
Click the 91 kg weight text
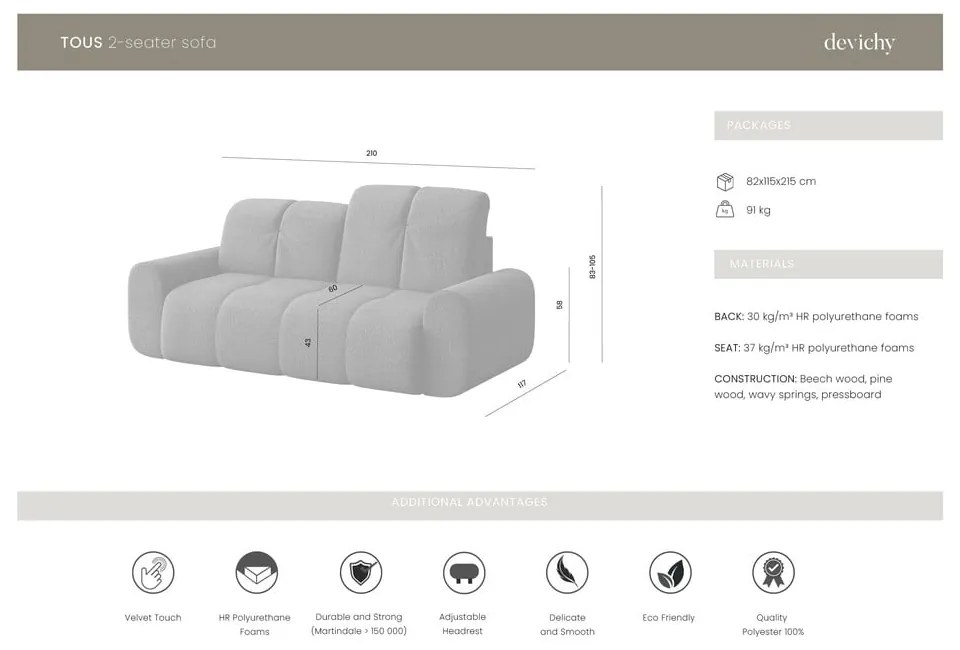click(758, 210)
